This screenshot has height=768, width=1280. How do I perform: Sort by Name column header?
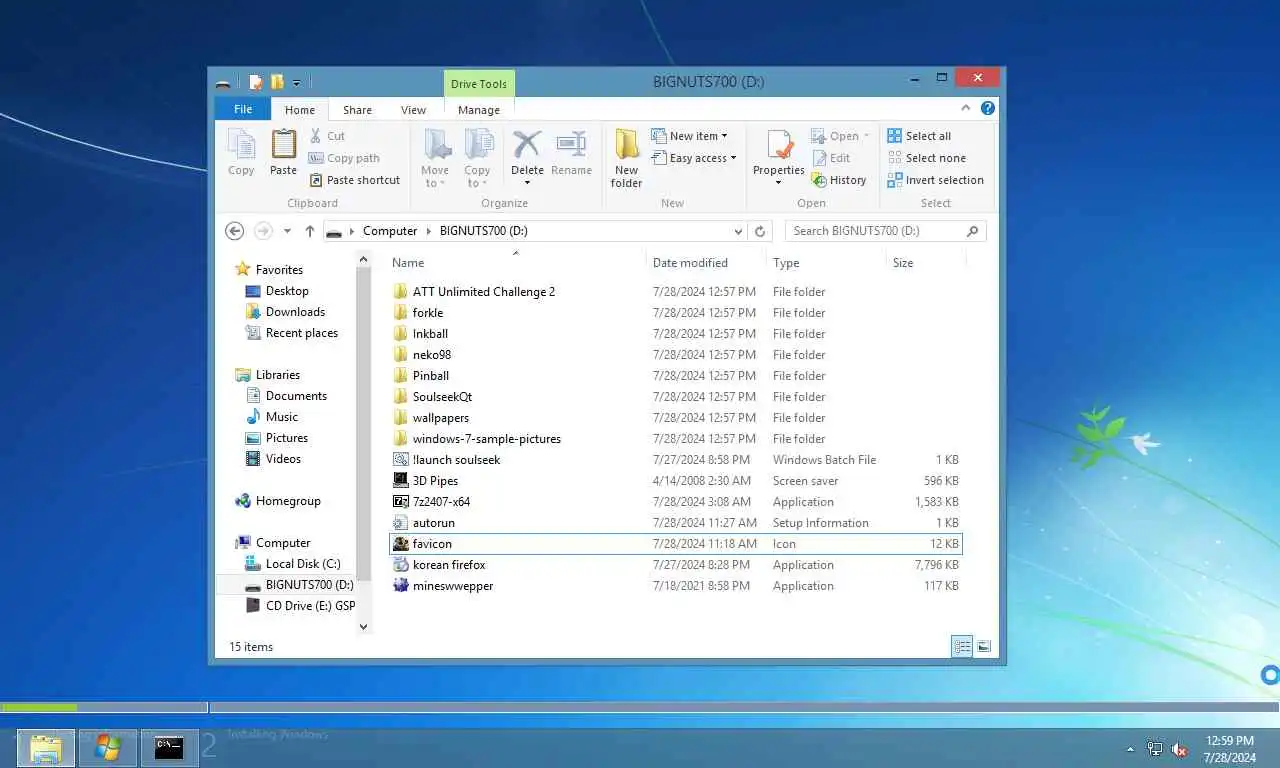pyautogui.click(x=516, y=263)
